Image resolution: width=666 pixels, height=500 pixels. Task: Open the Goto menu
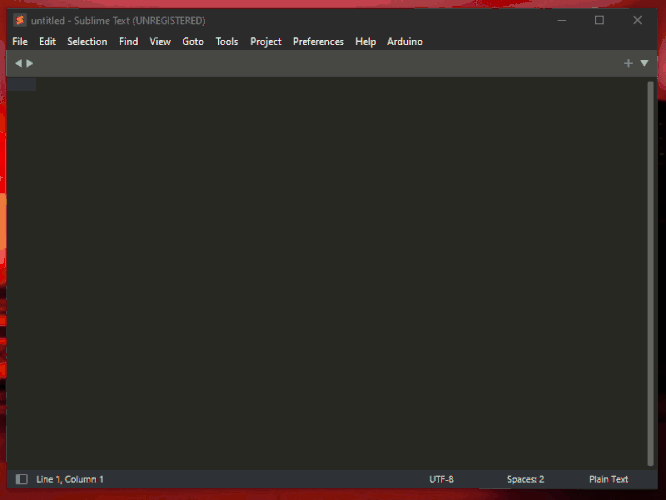tap(193, 42)
